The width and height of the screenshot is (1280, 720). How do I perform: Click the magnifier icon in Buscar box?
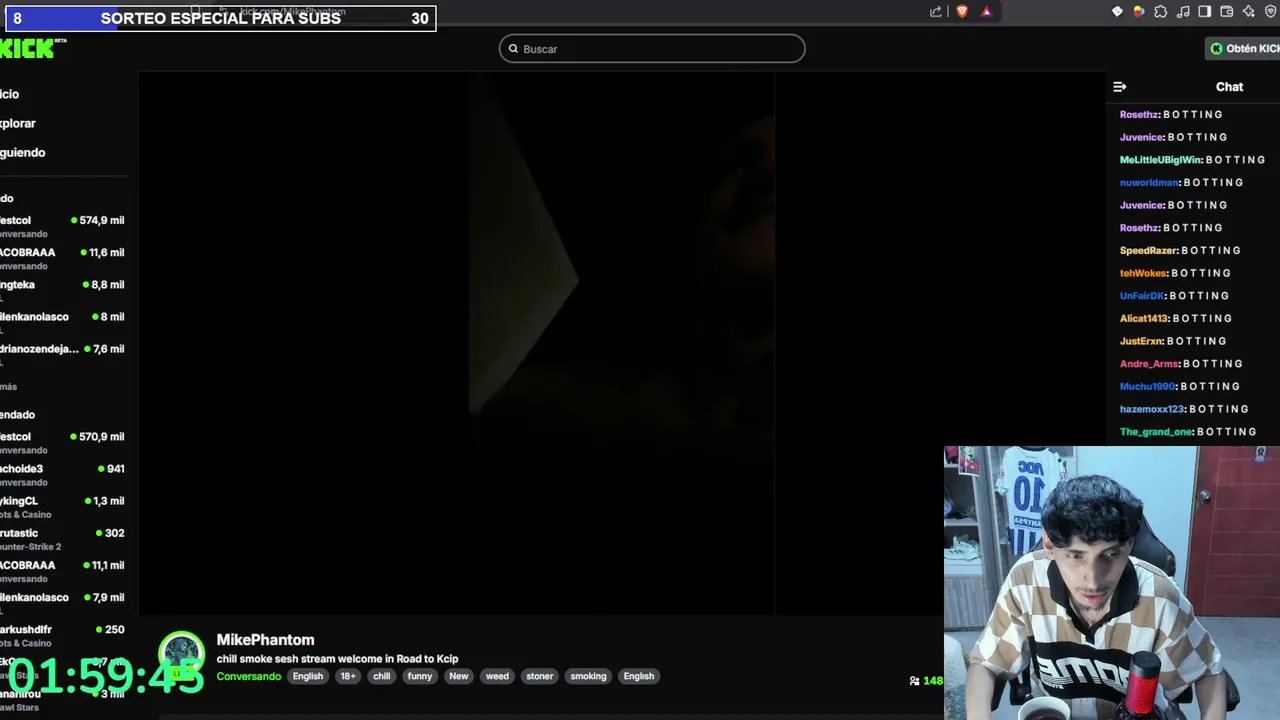pos(514,49)
